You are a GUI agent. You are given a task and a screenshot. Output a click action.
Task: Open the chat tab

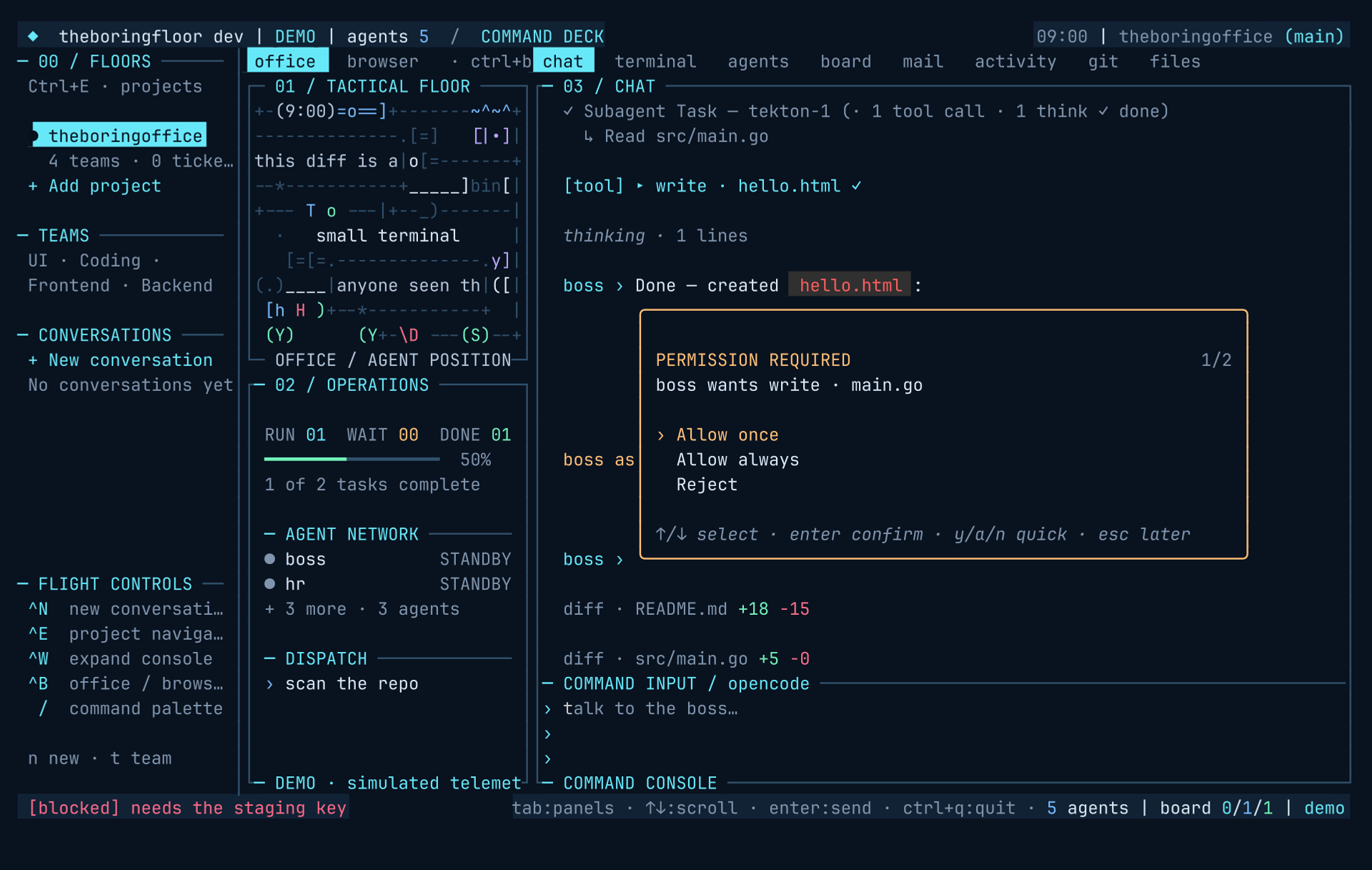(563, 61)
